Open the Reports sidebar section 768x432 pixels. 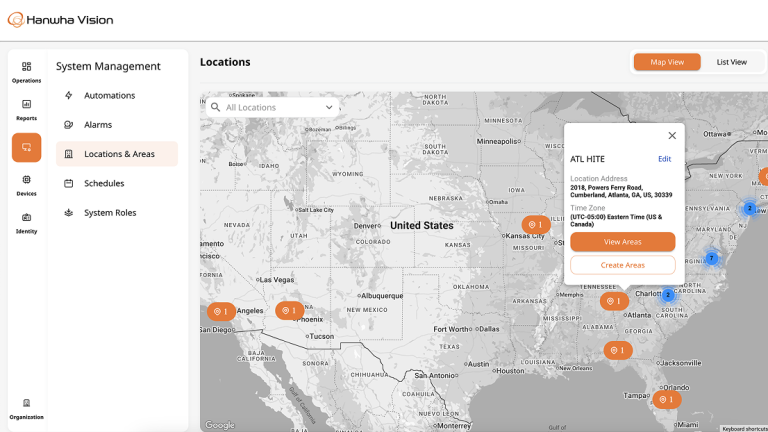coord(26,110)
